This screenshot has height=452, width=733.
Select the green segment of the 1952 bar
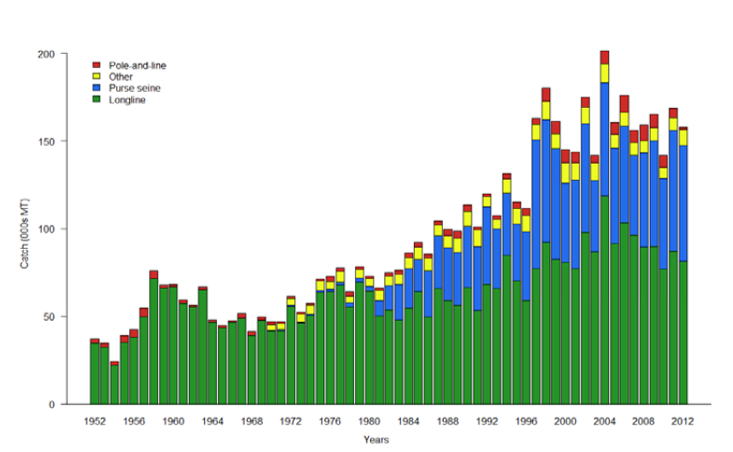click(95, 375)
